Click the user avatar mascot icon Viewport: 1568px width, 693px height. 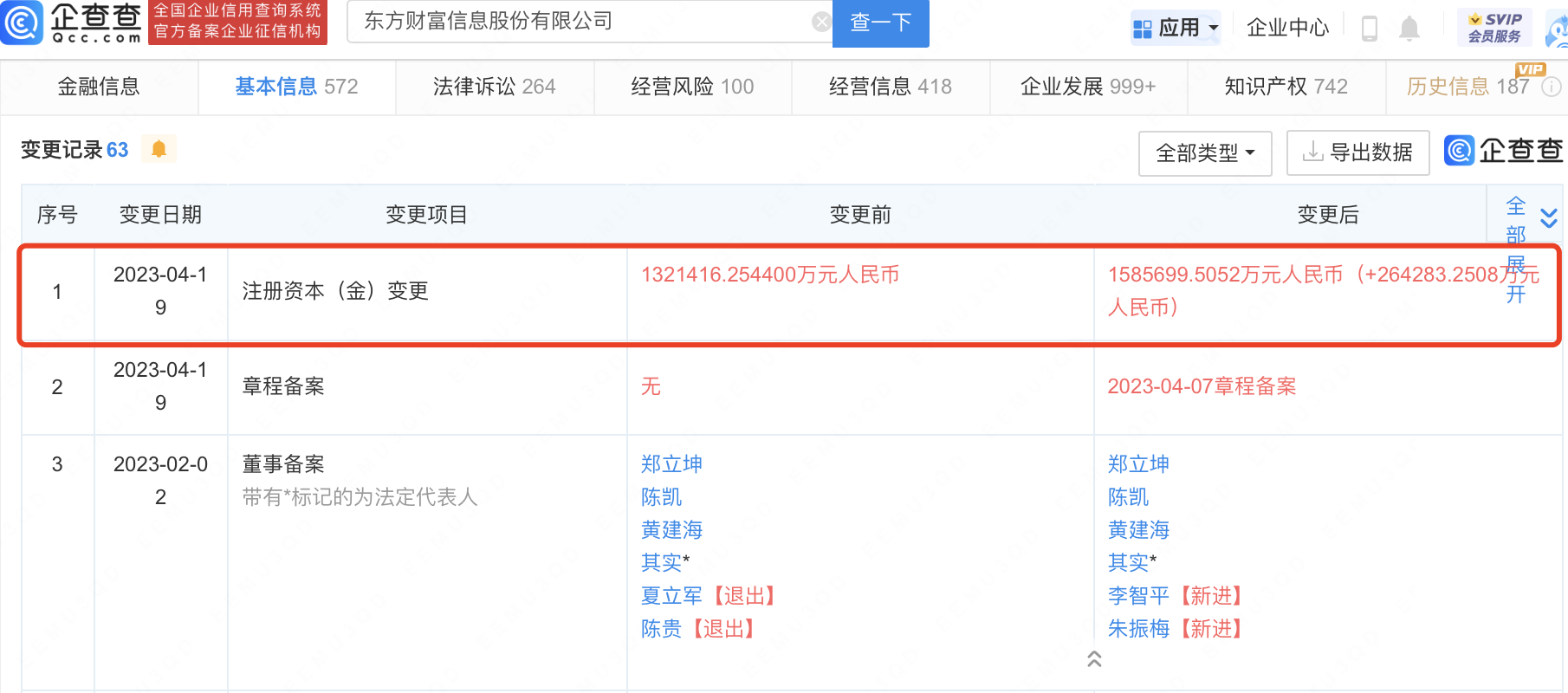point(1558,31)
